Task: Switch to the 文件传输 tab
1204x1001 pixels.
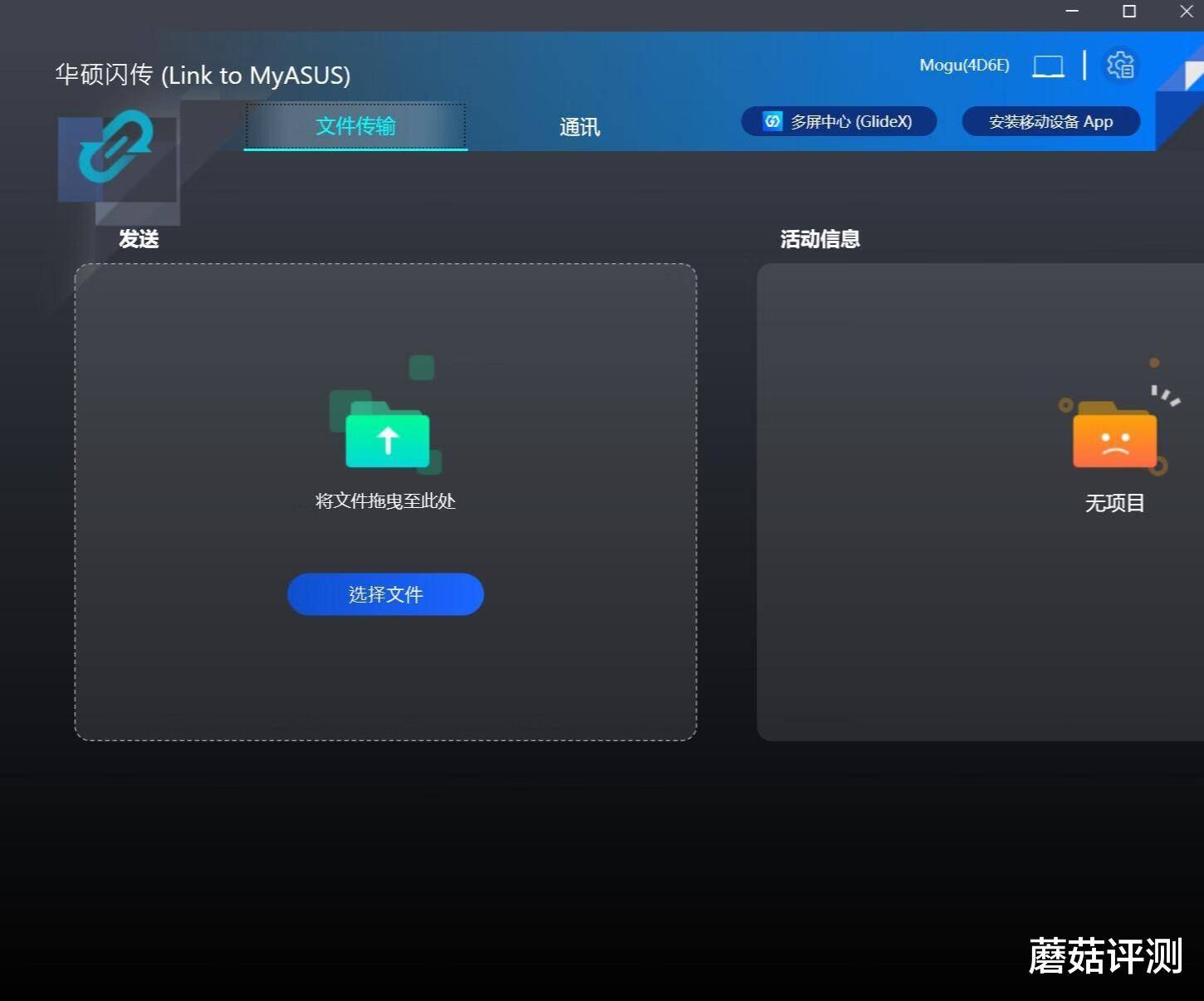Action: coord(355,126)
